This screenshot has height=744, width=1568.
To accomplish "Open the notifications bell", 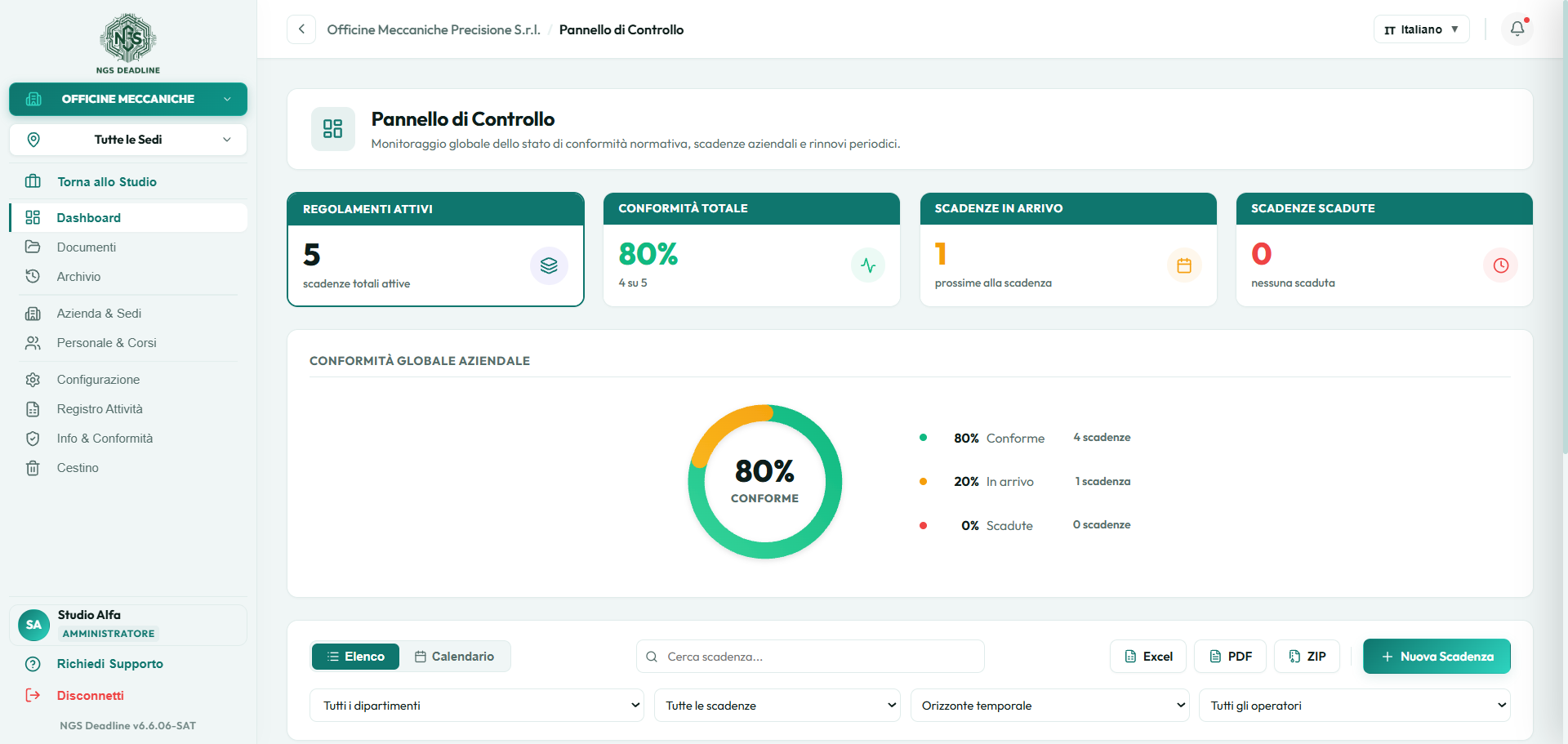I will 1517,29.
